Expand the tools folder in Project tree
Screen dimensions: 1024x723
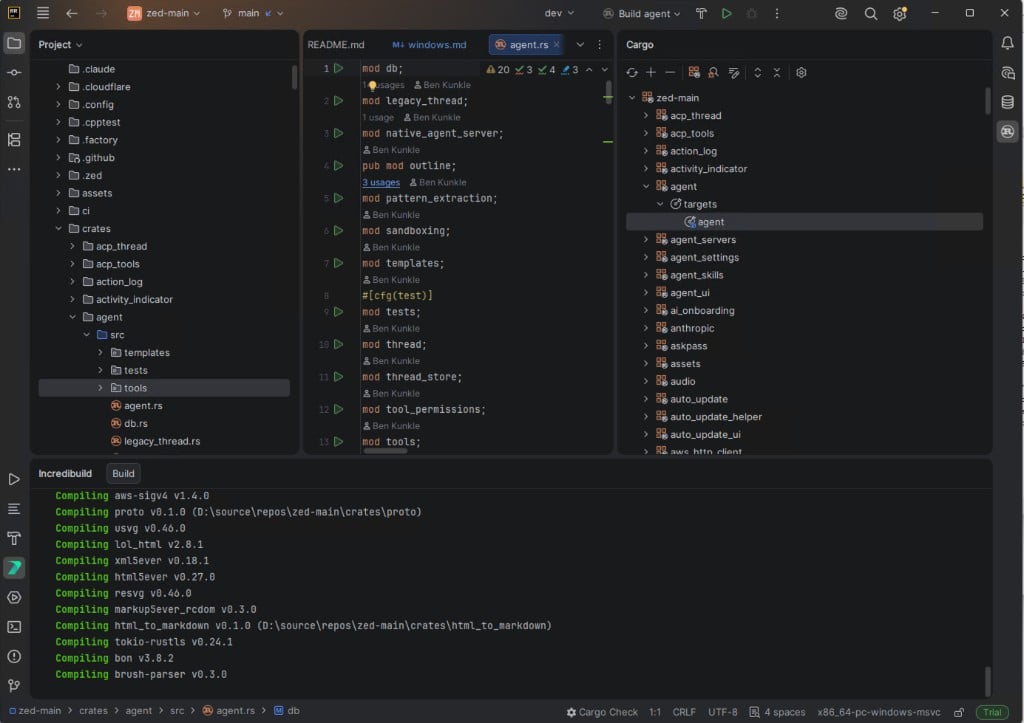click(101, 388)
